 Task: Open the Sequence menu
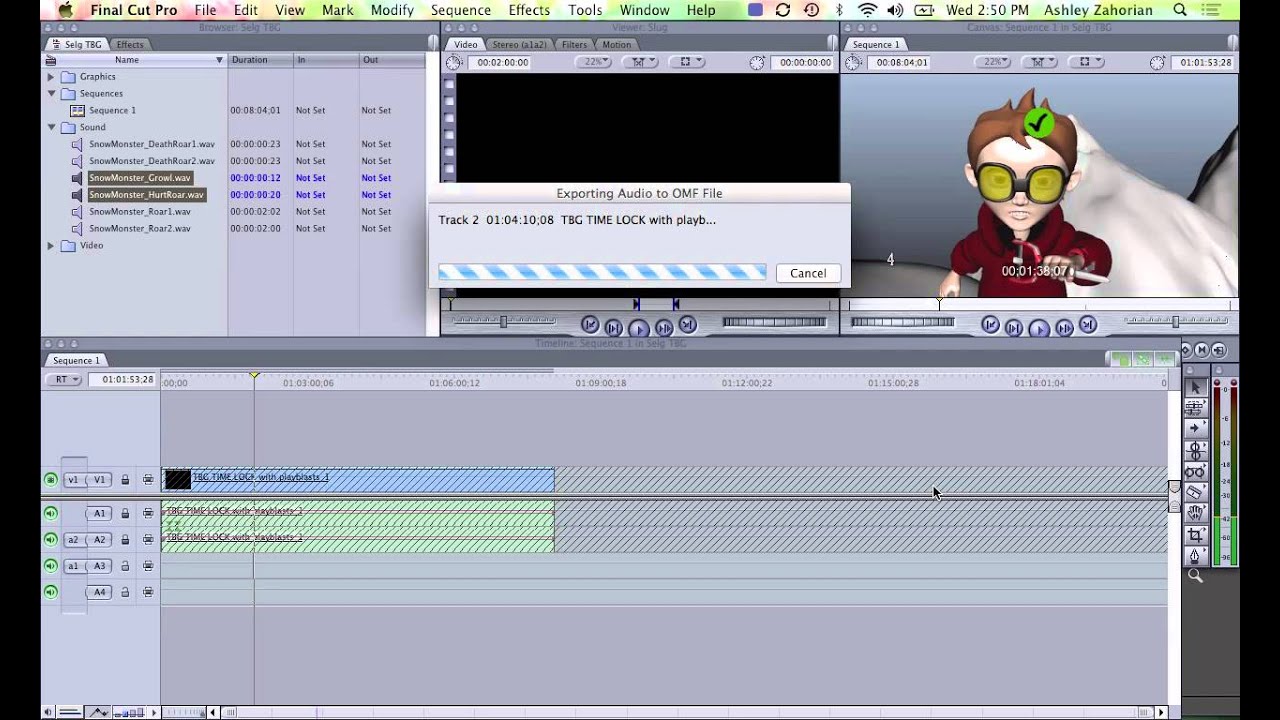(461, 10)
